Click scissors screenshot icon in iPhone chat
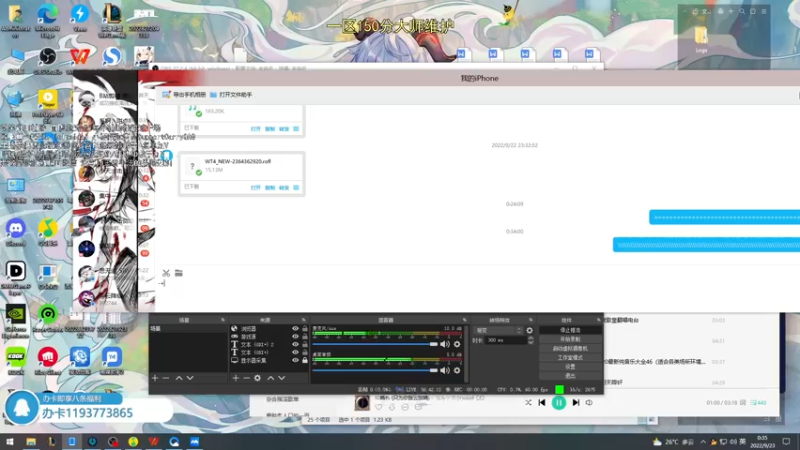This screenshot has width=800, height=450. [x=166, y=273]
